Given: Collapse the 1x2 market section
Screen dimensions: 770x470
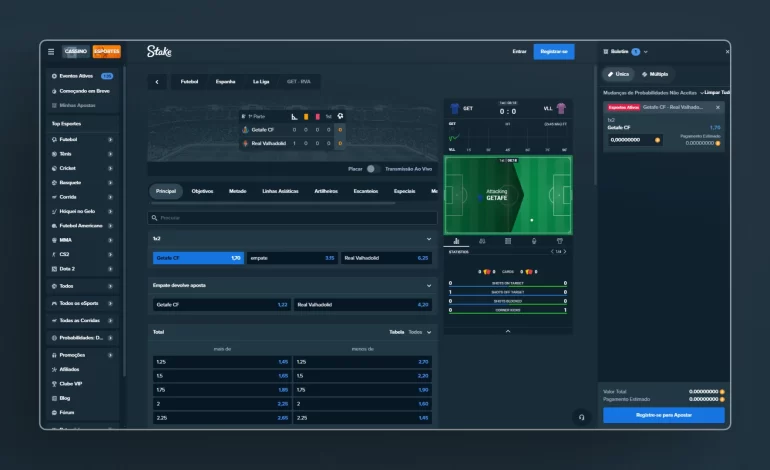Looking at the screenshot, I should tap(429, 239).
